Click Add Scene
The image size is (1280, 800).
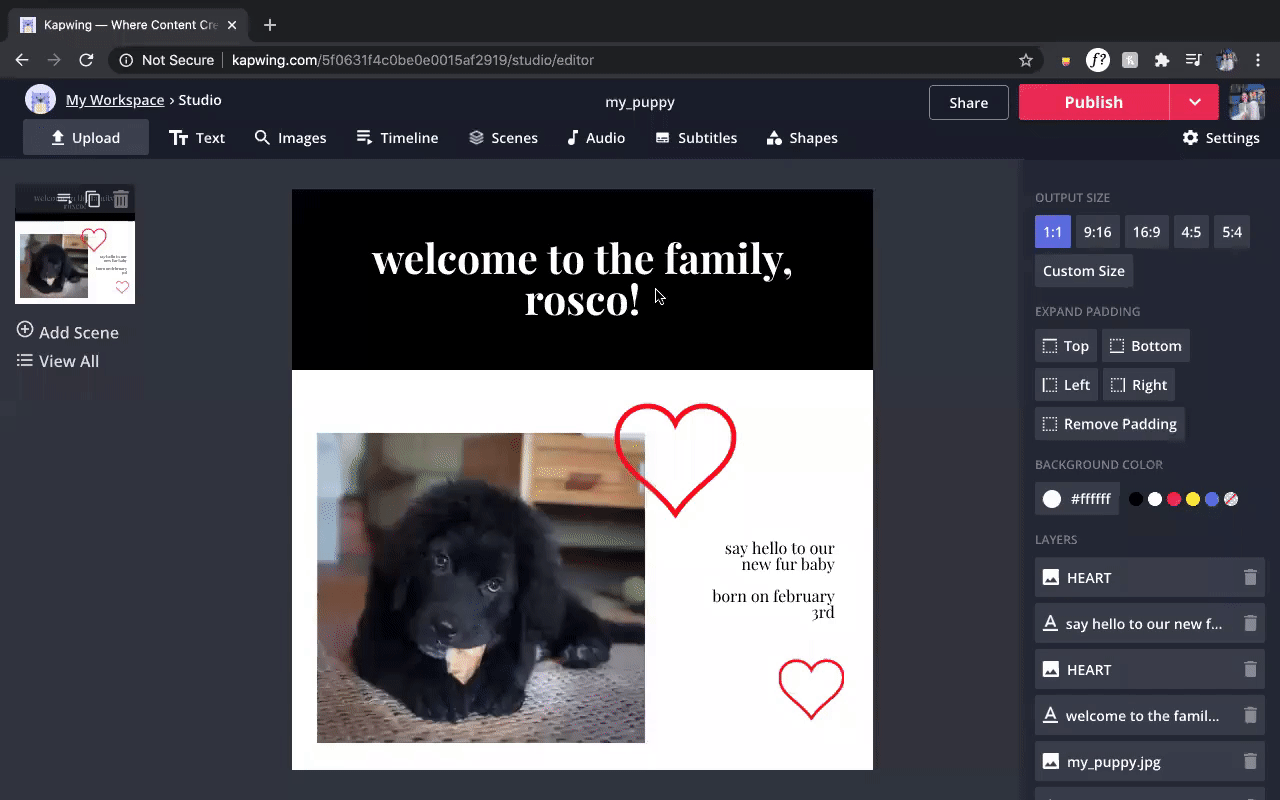point(67,332)
